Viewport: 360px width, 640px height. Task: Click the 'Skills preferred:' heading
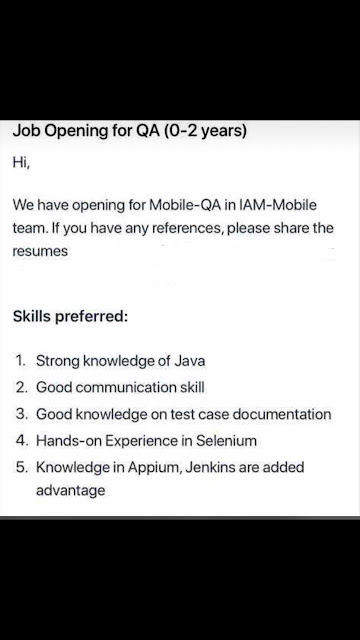pyautogui.click(x=70, y=317)
